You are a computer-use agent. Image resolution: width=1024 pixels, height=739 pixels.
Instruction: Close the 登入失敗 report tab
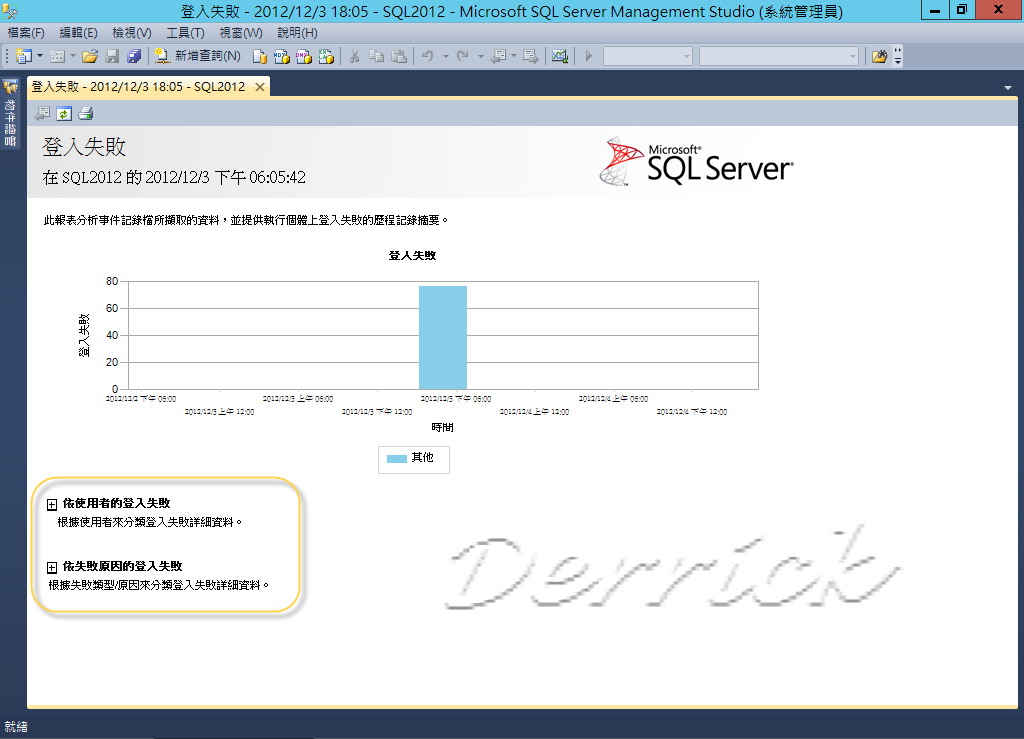click(x=260, y=87)
